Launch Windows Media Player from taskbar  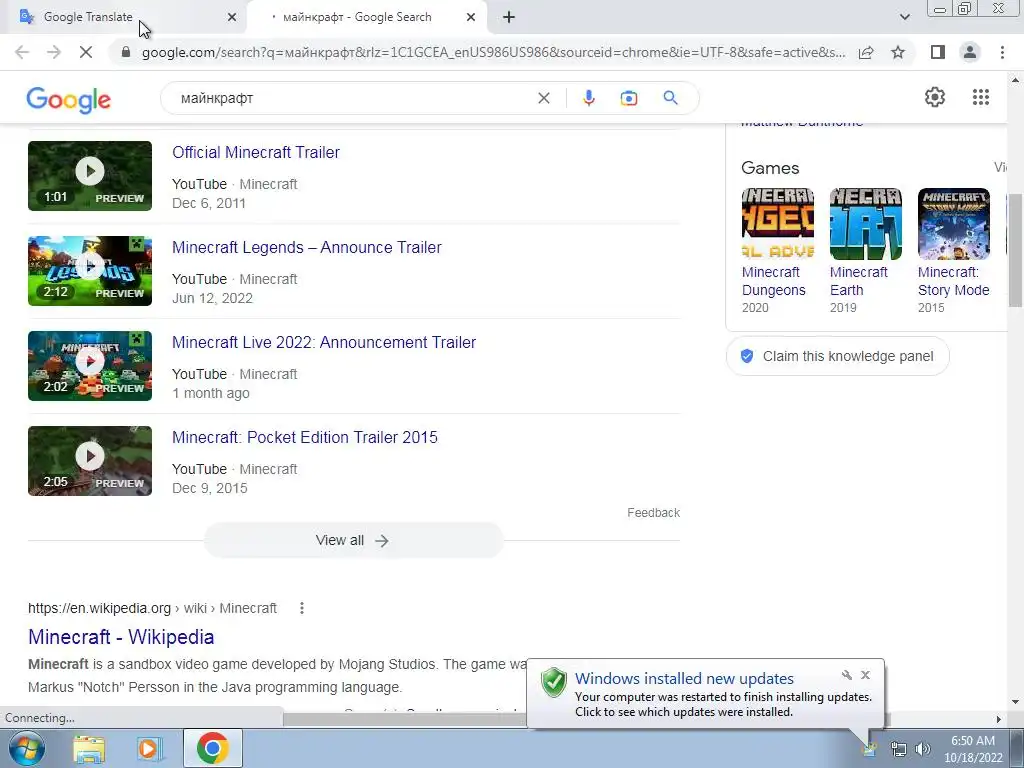point(150,748)
